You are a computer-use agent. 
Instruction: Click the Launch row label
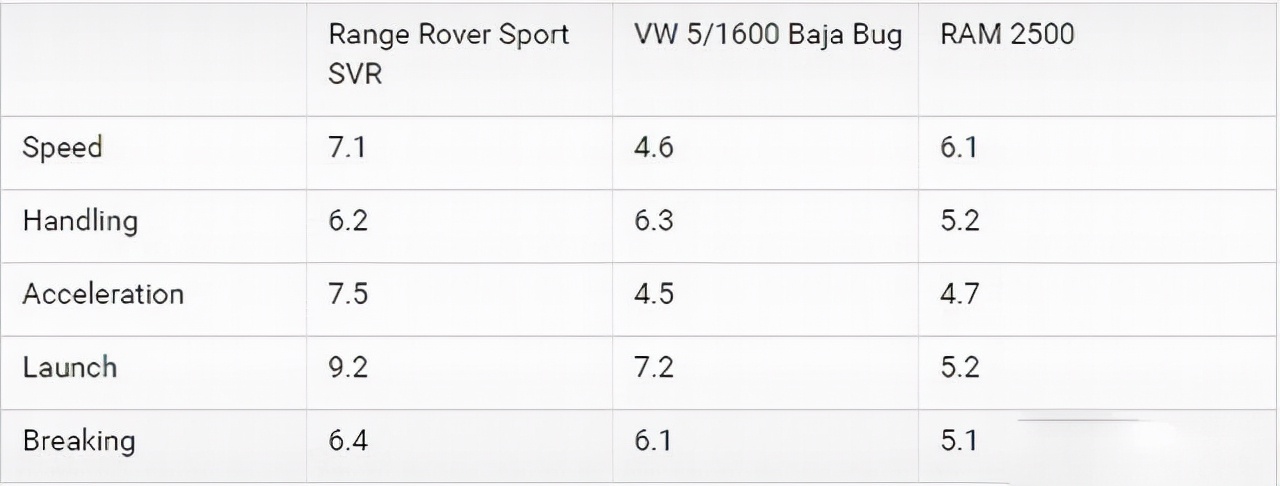click(x=70, y=367)
